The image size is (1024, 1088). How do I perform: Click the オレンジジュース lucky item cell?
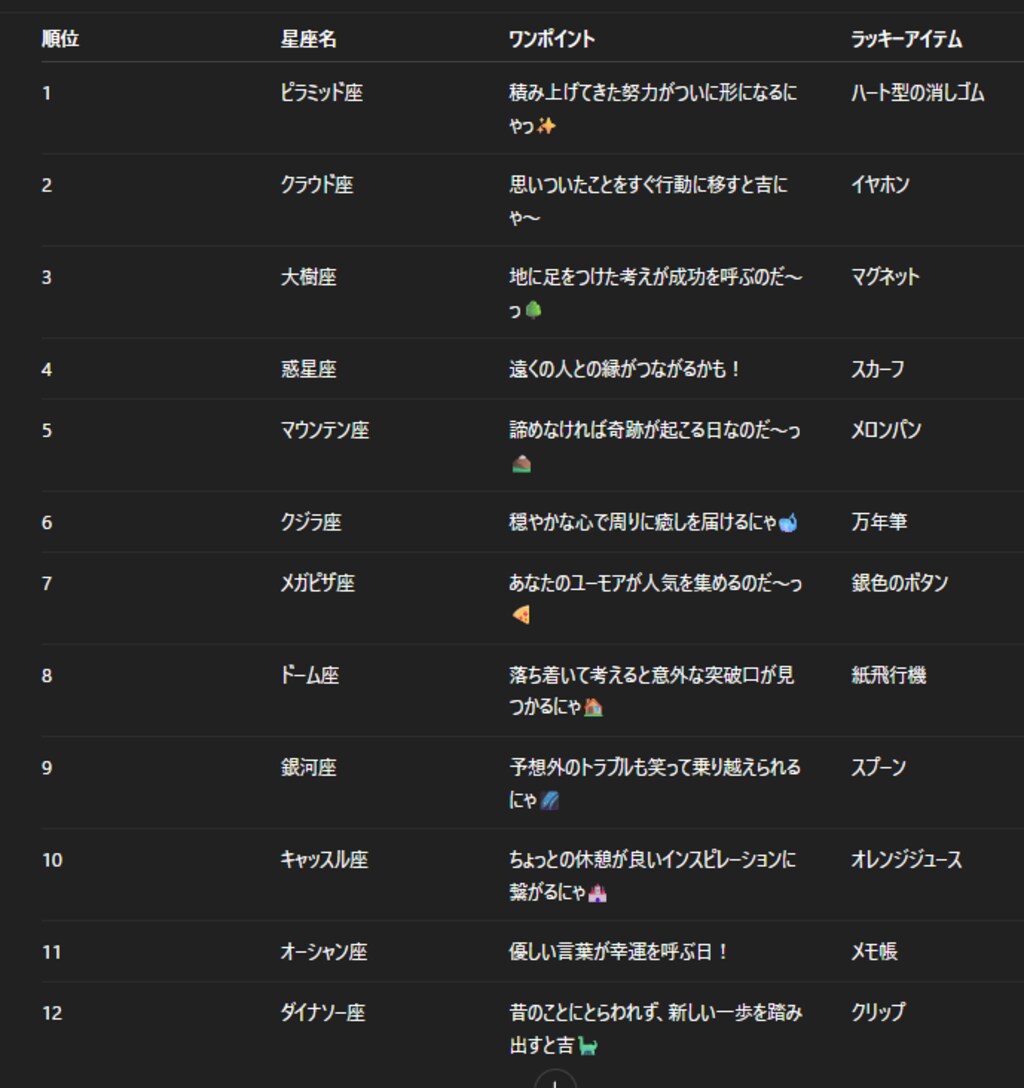(x=906, y=860)
